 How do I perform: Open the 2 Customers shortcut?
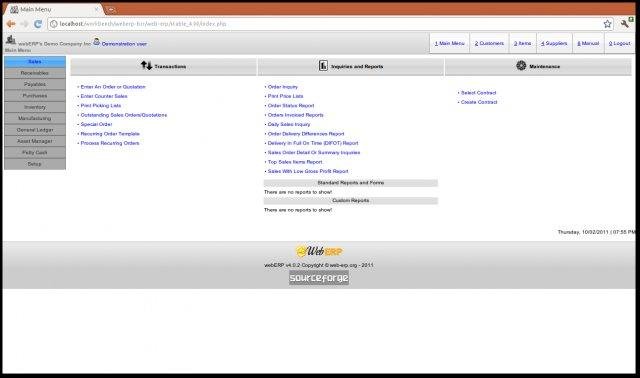[x=489, y=43]
